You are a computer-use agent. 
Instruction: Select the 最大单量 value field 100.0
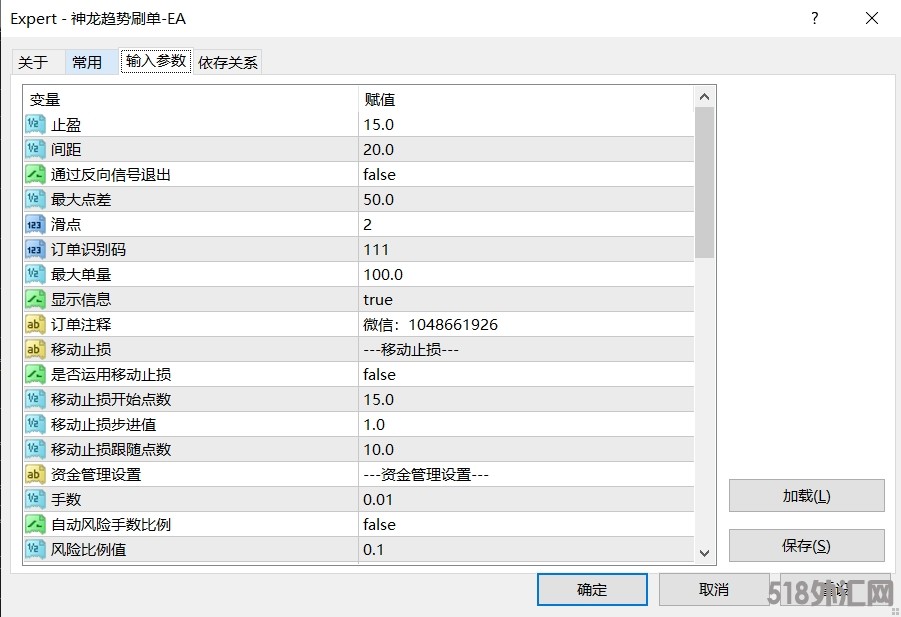384,275
